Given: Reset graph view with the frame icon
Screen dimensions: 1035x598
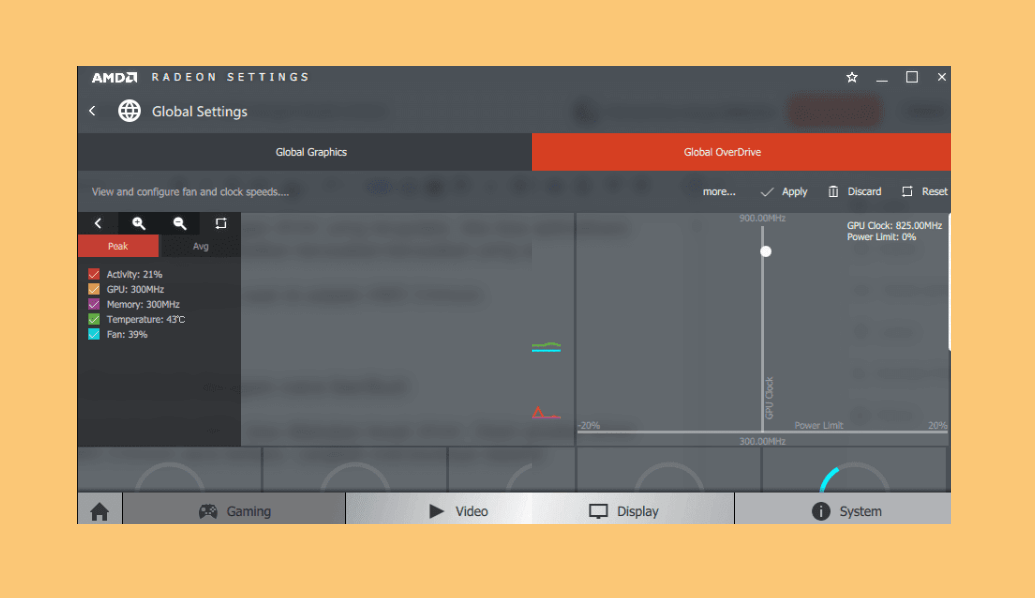Looking at the screenshot, I should click(x=220, y=223).
